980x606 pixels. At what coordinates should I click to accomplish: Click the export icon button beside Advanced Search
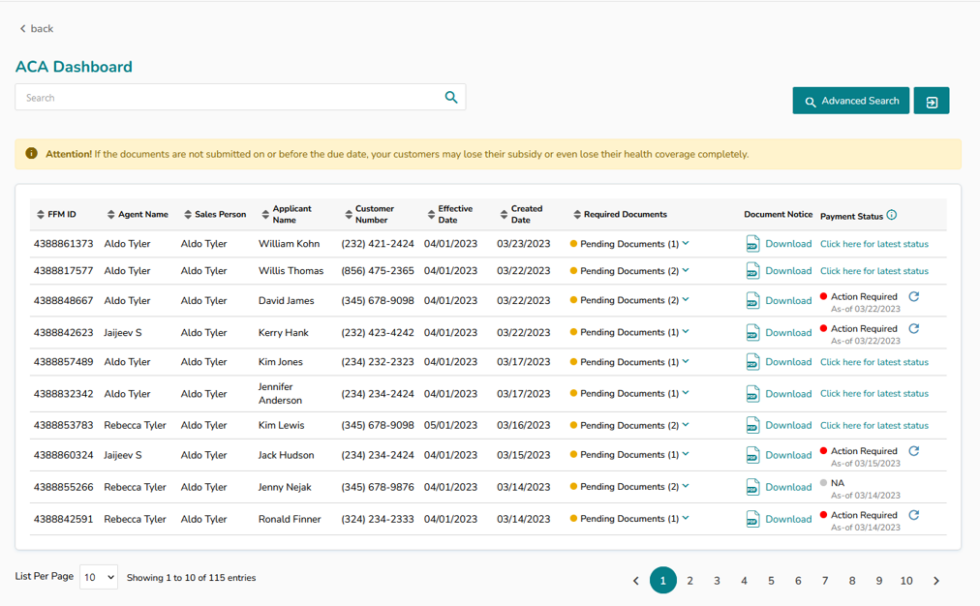tap(931, 101)
